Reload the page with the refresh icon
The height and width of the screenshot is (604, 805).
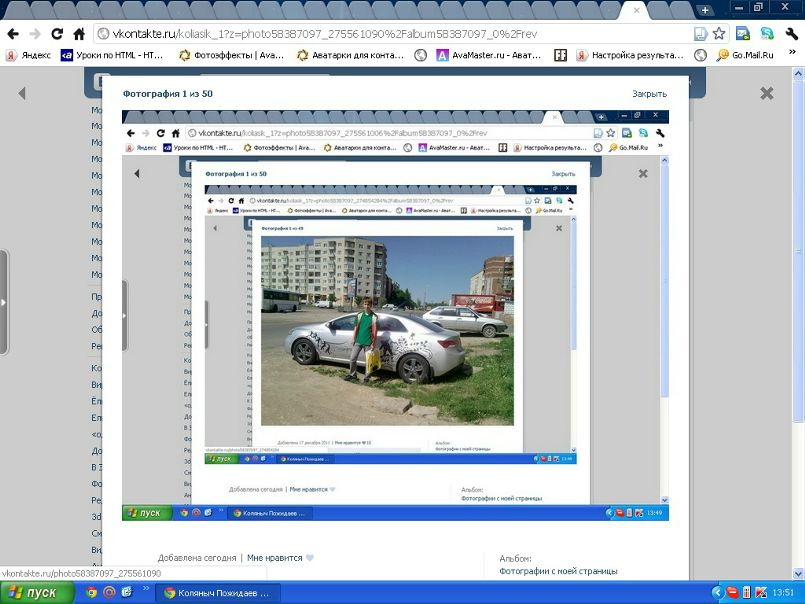point(57,34)
